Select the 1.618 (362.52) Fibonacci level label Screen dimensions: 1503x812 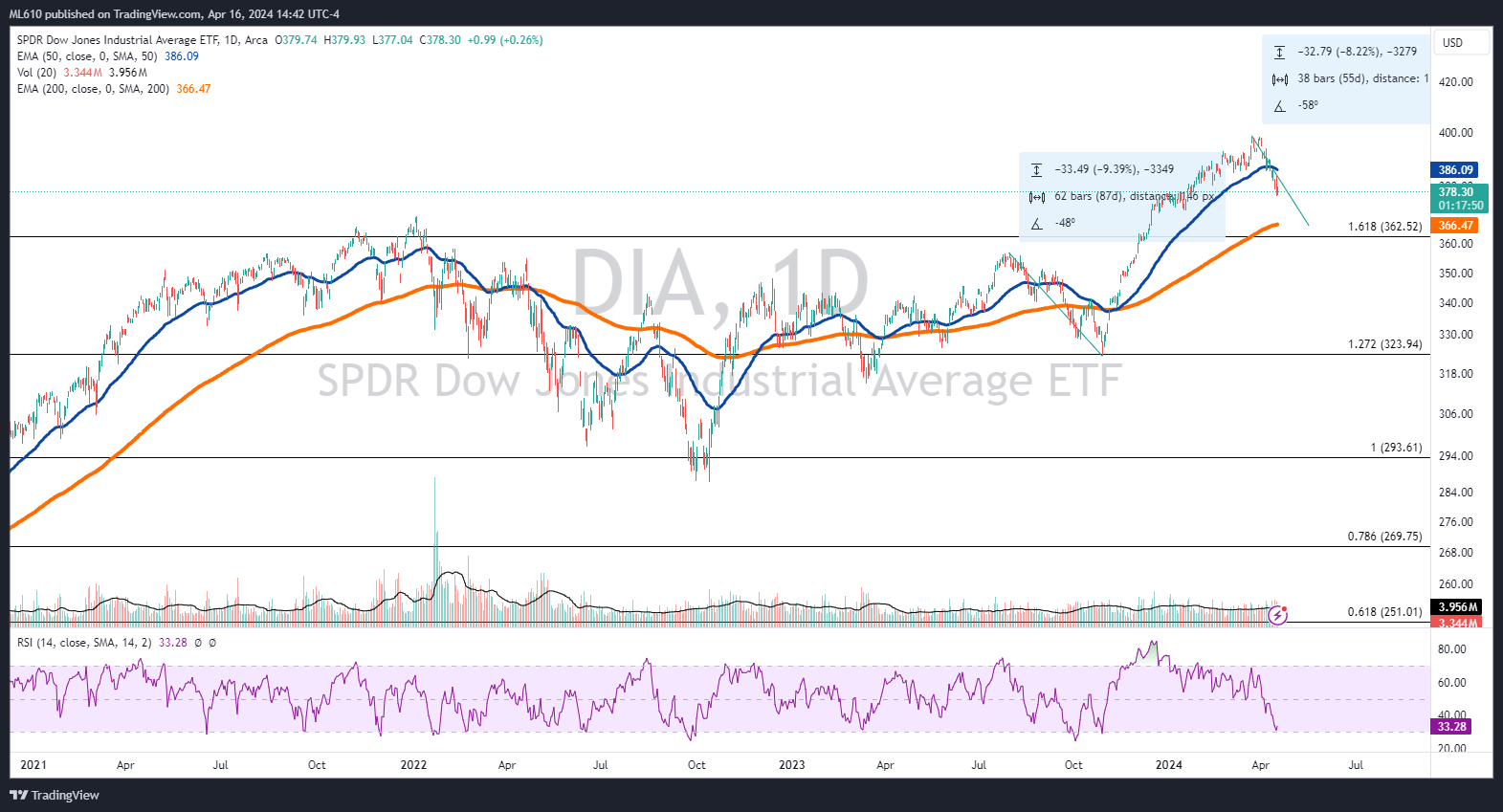(x=1384, y=227)
